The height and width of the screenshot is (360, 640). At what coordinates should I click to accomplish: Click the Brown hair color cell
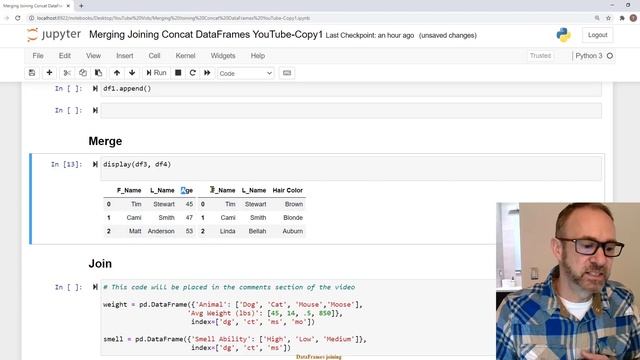294,204
